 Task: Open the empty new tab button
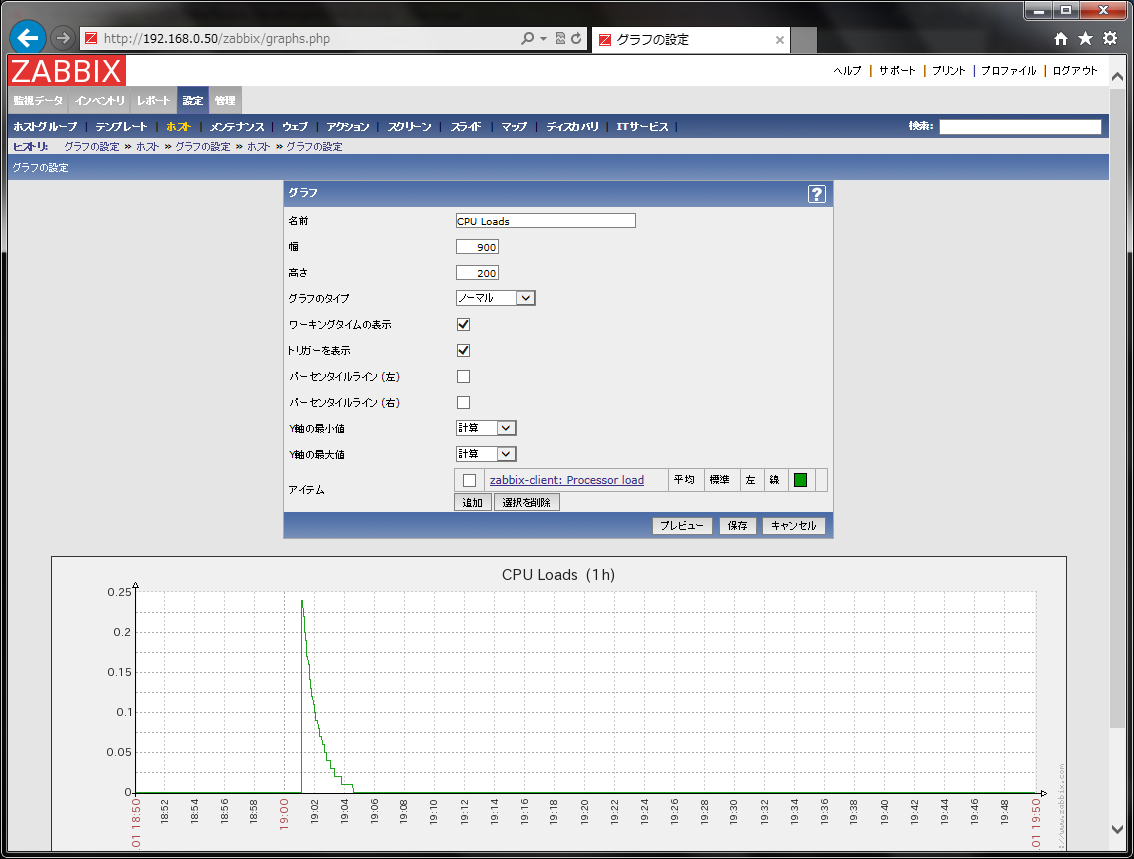(x=803, y=40)
